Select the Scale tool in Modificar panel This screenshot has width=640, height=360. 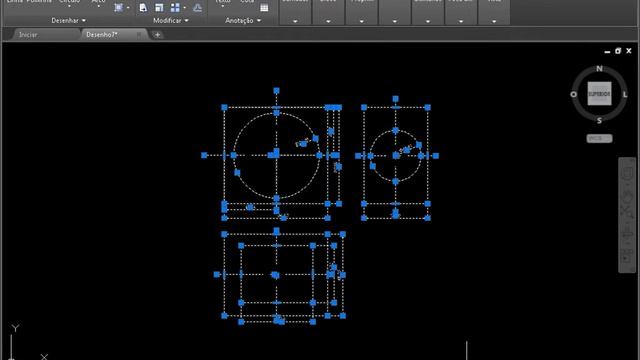pos(159,7)
